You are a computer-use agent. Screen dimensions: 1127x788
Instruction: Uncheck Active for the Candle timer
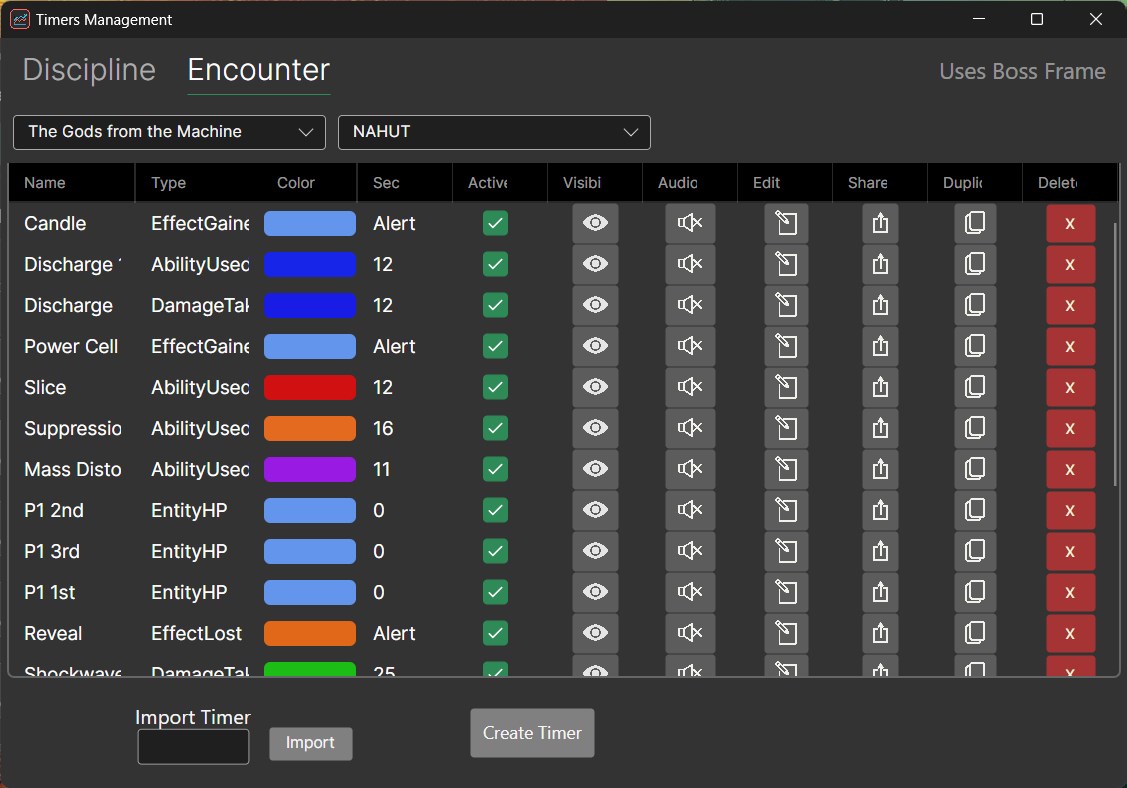coord(495,223)
